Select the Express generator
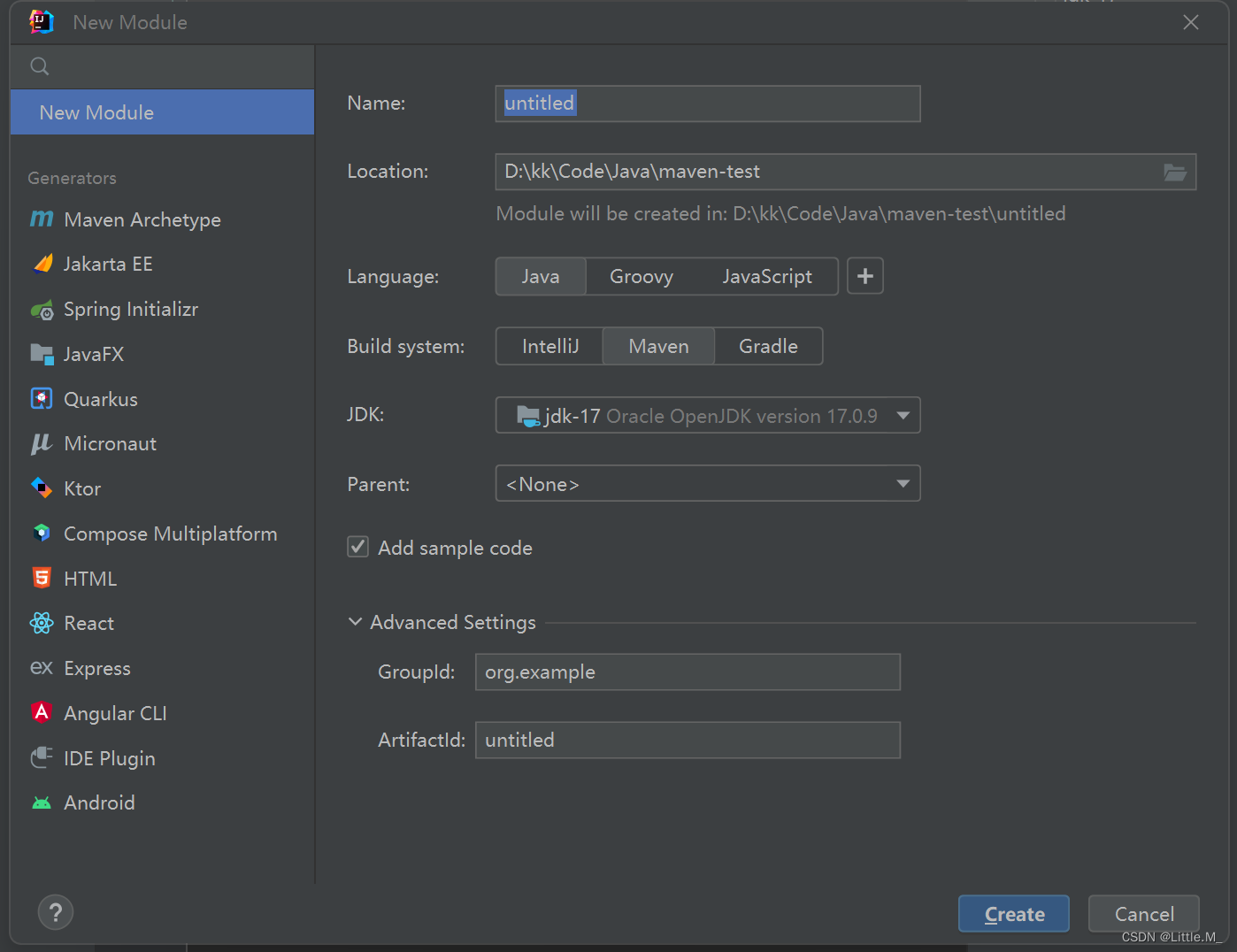 click(x=162, y=668)
